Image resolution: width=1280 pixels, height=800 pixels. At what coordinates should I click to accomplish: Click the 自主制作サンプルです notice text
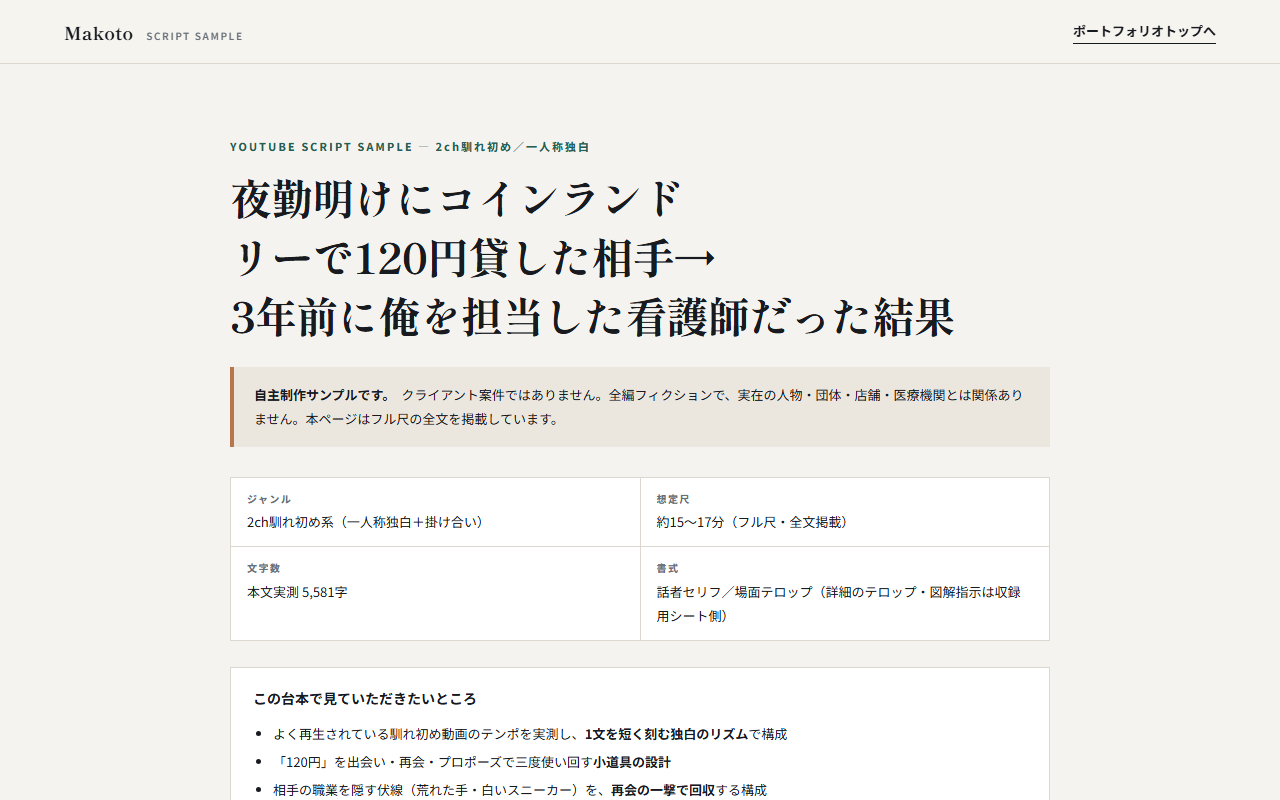point(640,407)
